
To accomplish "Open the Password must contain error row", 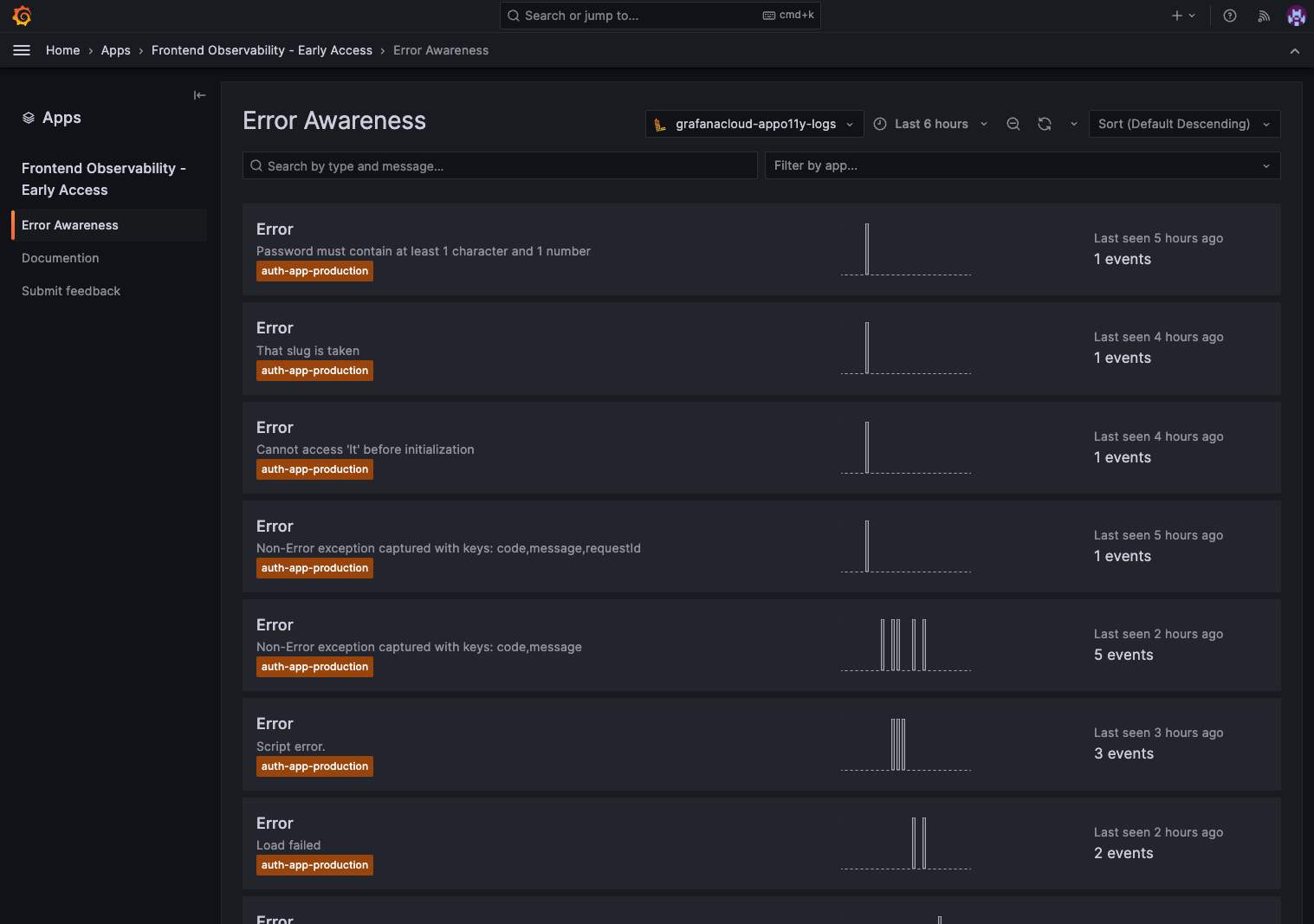I will click(761, 249).
